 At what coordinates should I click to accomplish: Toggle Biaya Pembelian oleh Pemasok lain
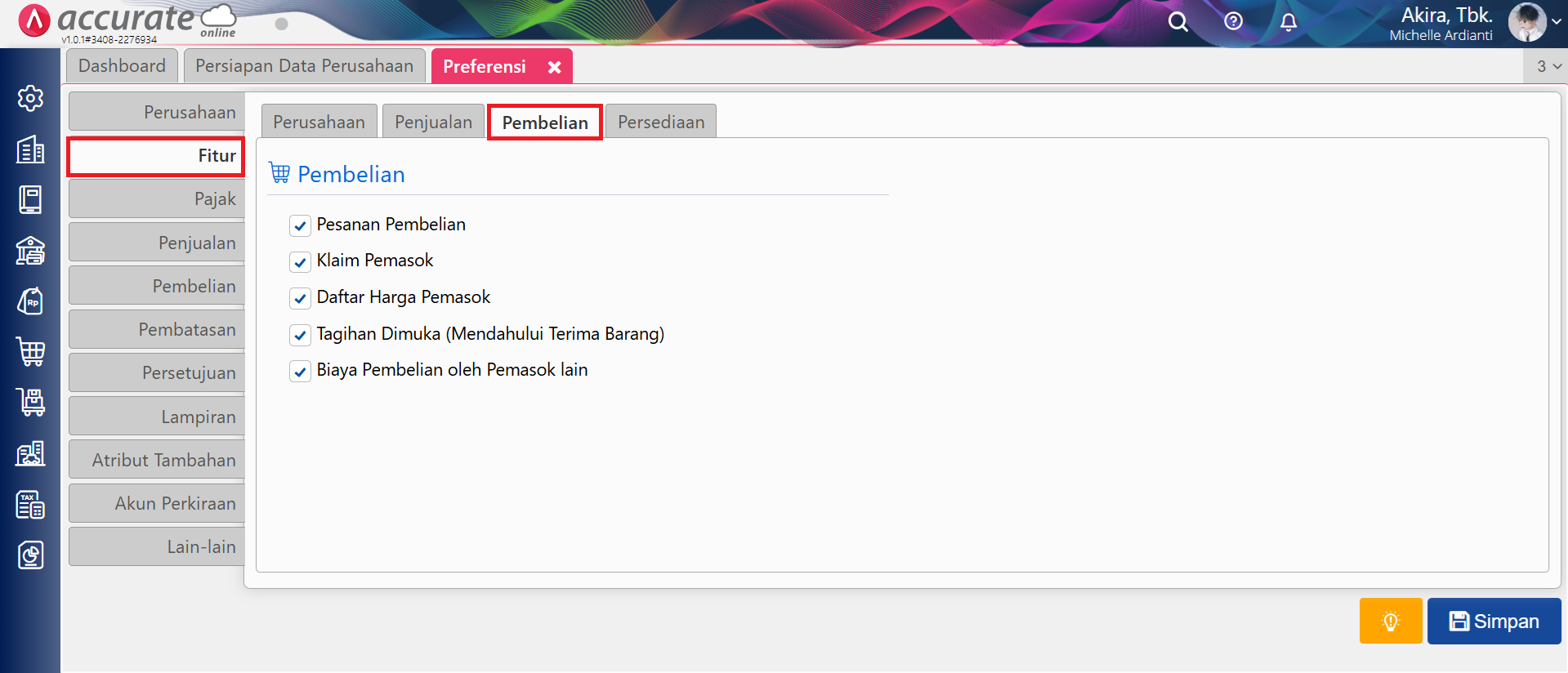point(300,371)
